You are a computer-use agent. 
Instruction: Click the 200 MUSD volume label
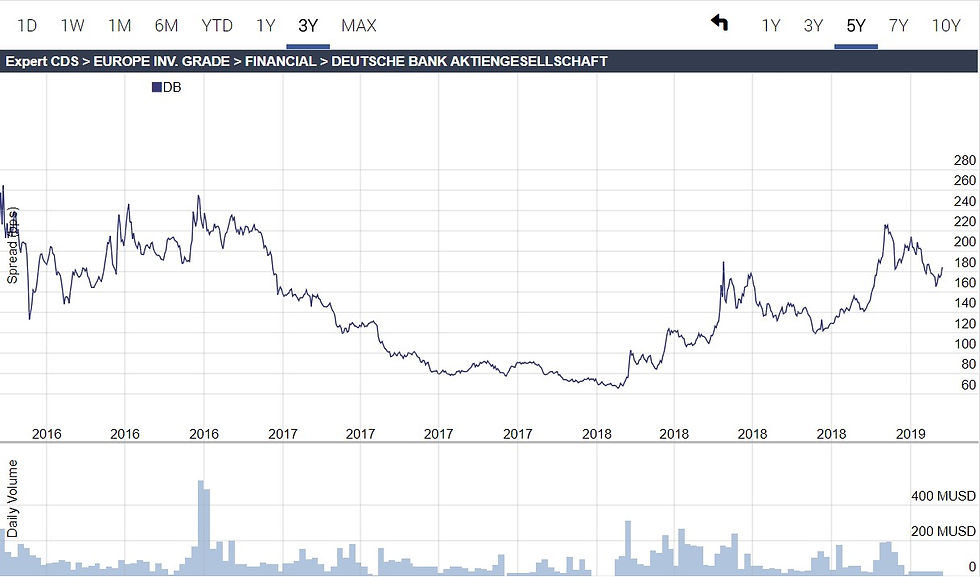[943, 531]
